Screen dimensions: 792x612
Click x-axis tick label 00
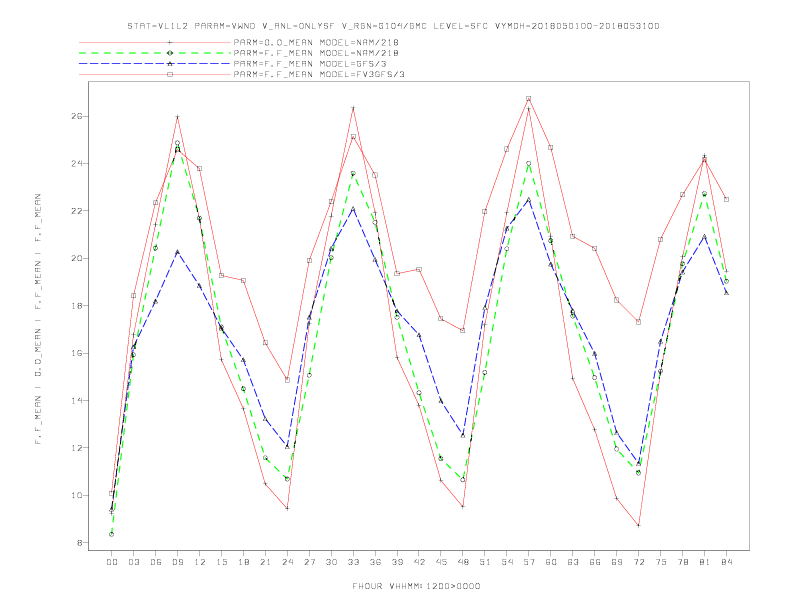pyautogui.click(x=112, y=562)
